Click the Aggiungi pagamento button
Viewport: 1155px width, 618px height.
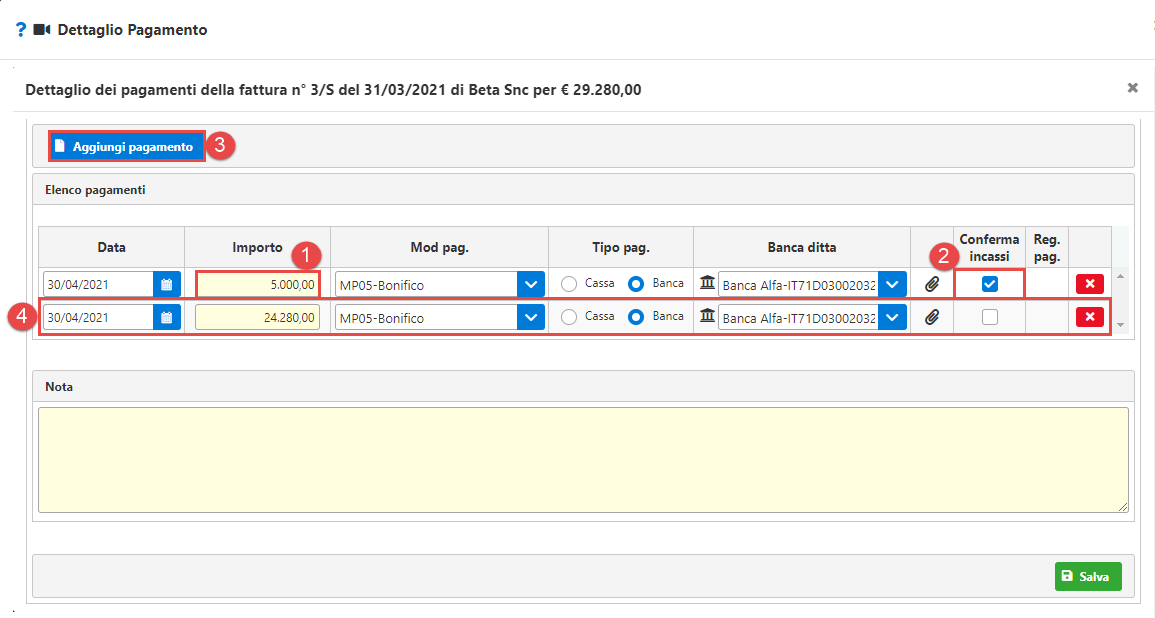(x=127, y=146)
